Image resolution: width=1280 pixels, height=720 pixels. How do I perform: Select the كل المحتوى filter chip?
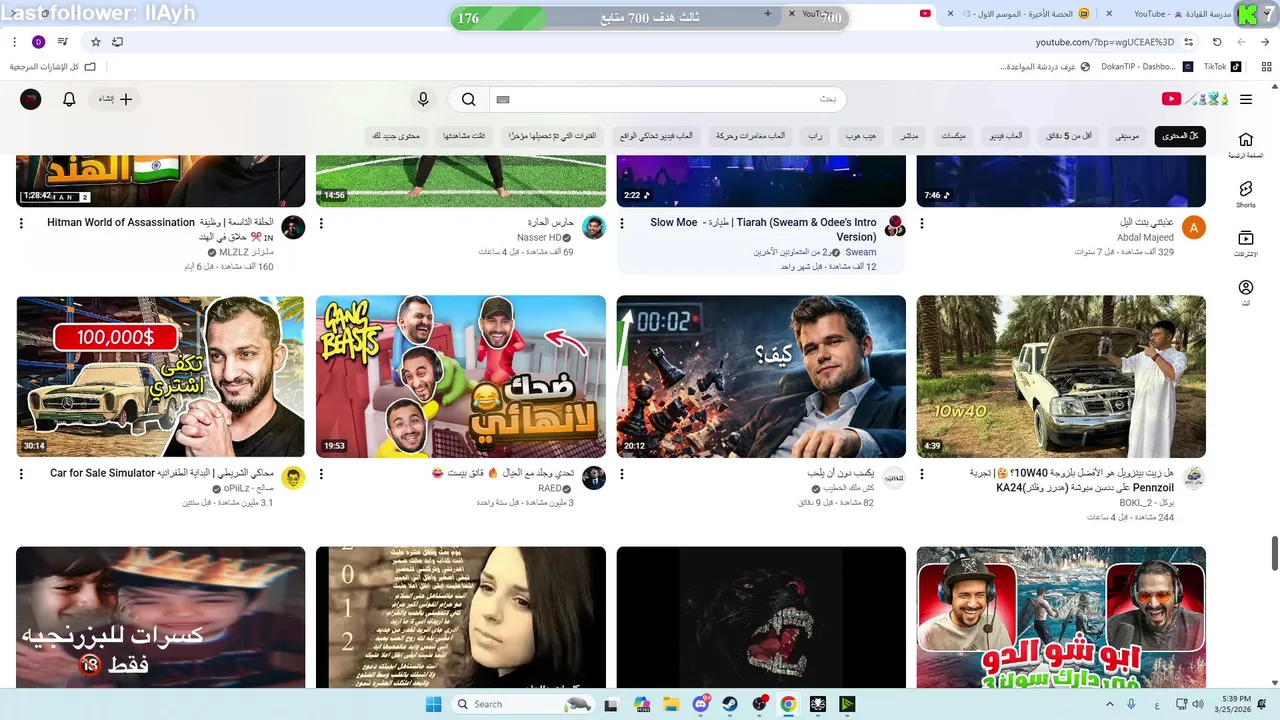click(1180, 136)
